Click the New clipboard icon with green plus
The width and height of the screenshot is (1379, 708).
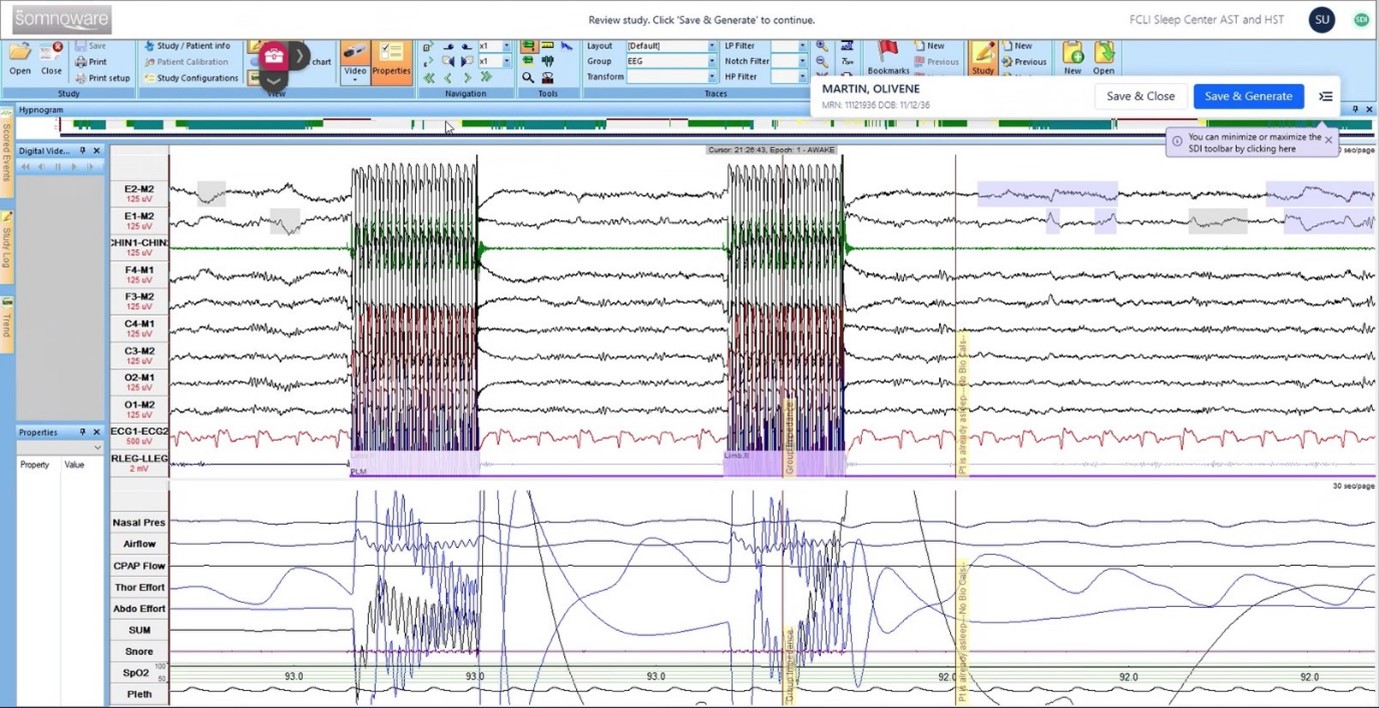click(x=1072, y=57)
